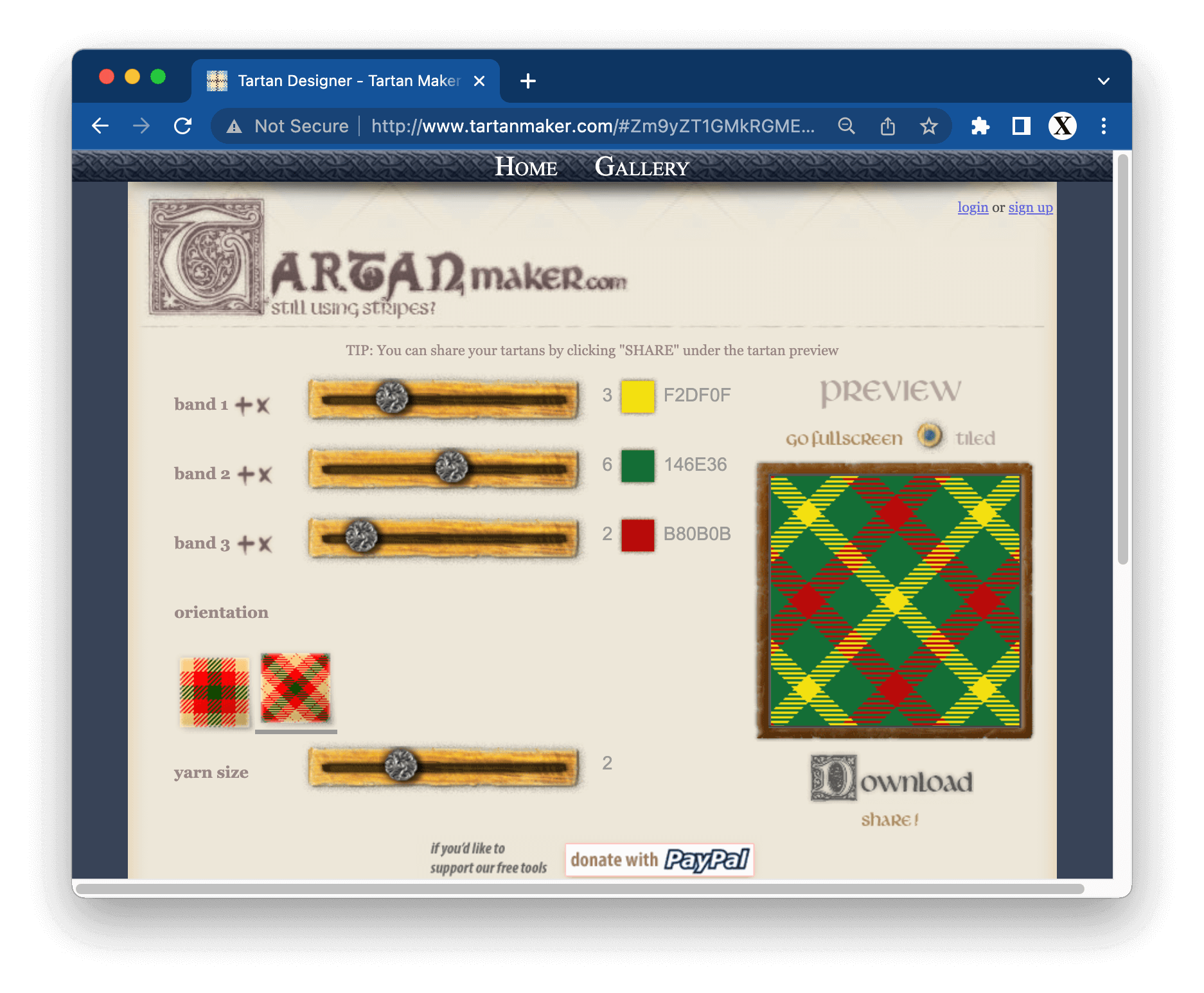
Task: Open the Chrome three-dot menu
Action: tap(1104, 126)
